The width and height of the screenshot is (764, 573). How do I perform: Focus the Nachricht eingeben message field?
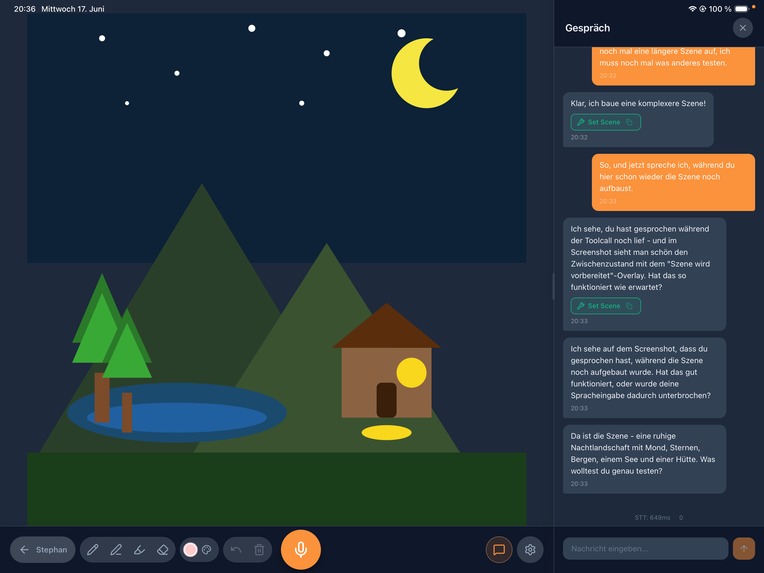click(645, 549)
